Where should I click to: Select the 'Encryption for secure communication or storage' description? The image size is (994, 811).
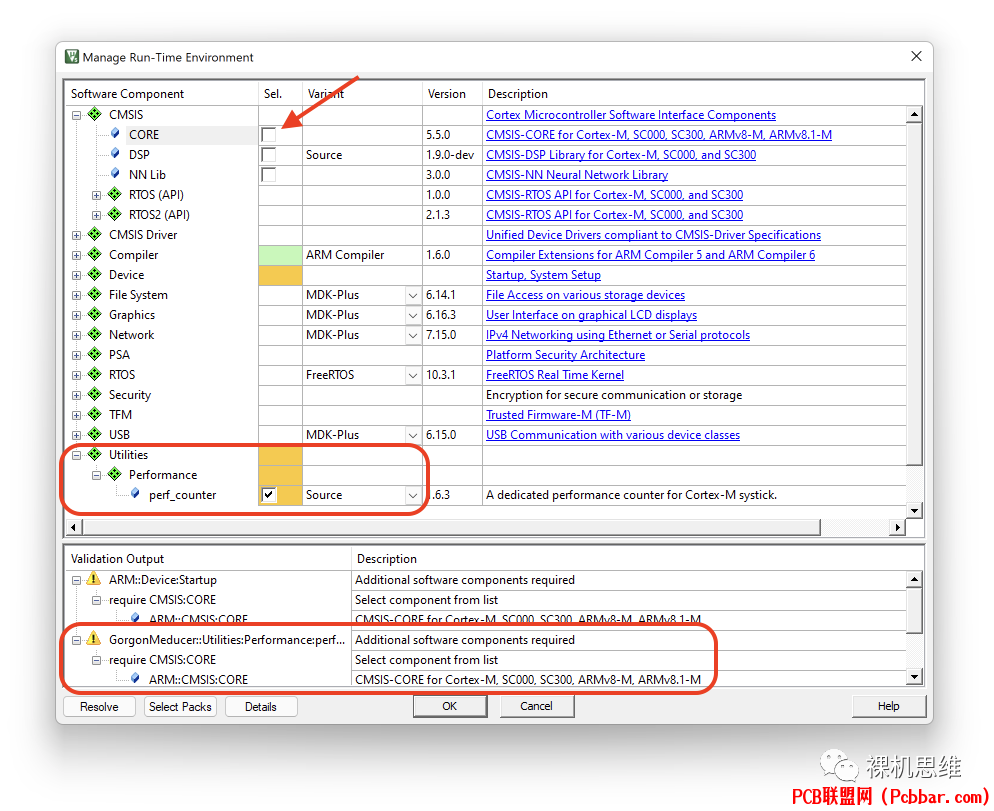coord(614,395)
